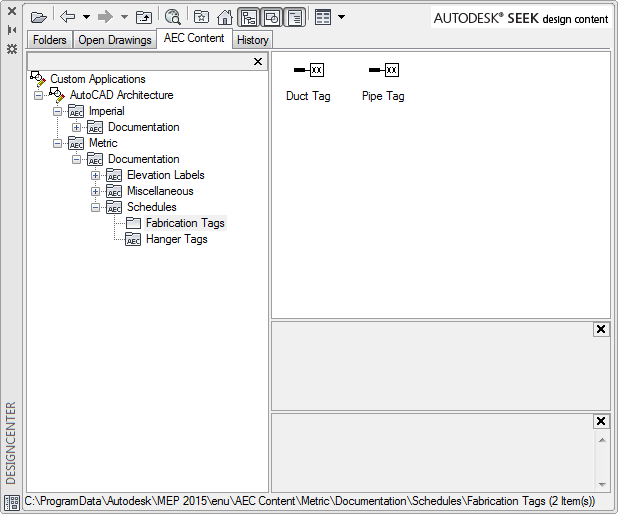Click description pane scroll down arrow
This screenshot has width=618, height=514.
coord(602,484)
